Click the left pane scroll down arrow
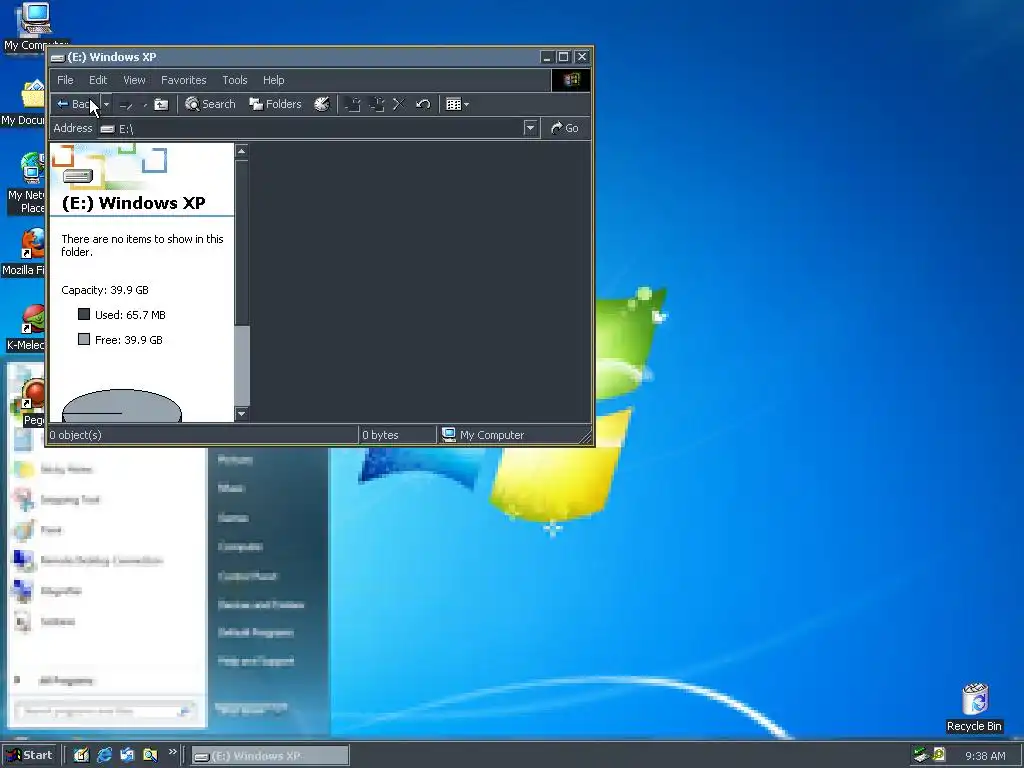 click(x=242, y=413)
